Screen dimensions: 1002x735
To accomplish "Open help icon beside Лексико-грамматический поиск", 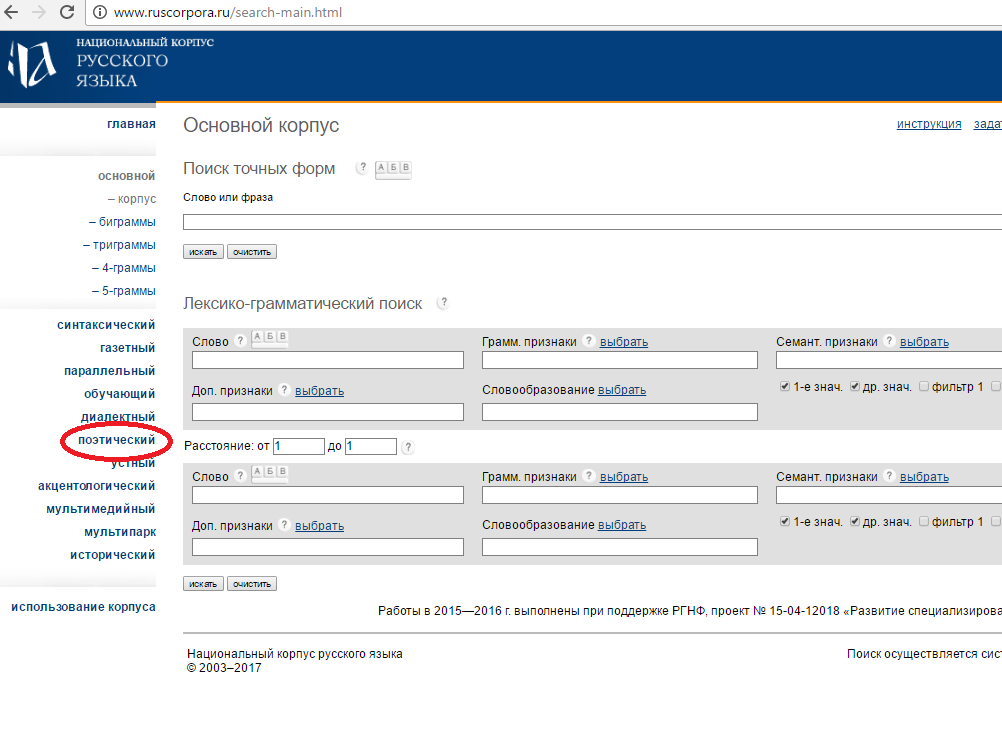I will coord(443,302).
